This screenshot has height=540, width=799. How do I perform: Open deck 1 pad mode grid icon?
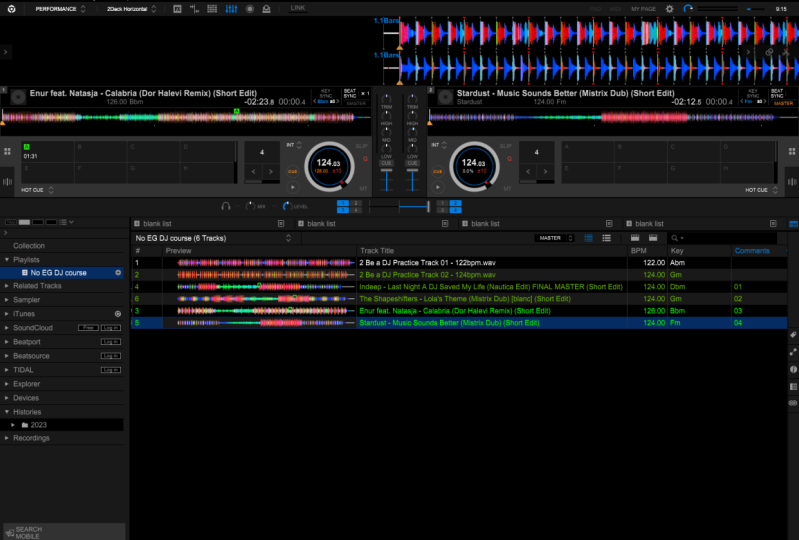[x=7, y=151]
